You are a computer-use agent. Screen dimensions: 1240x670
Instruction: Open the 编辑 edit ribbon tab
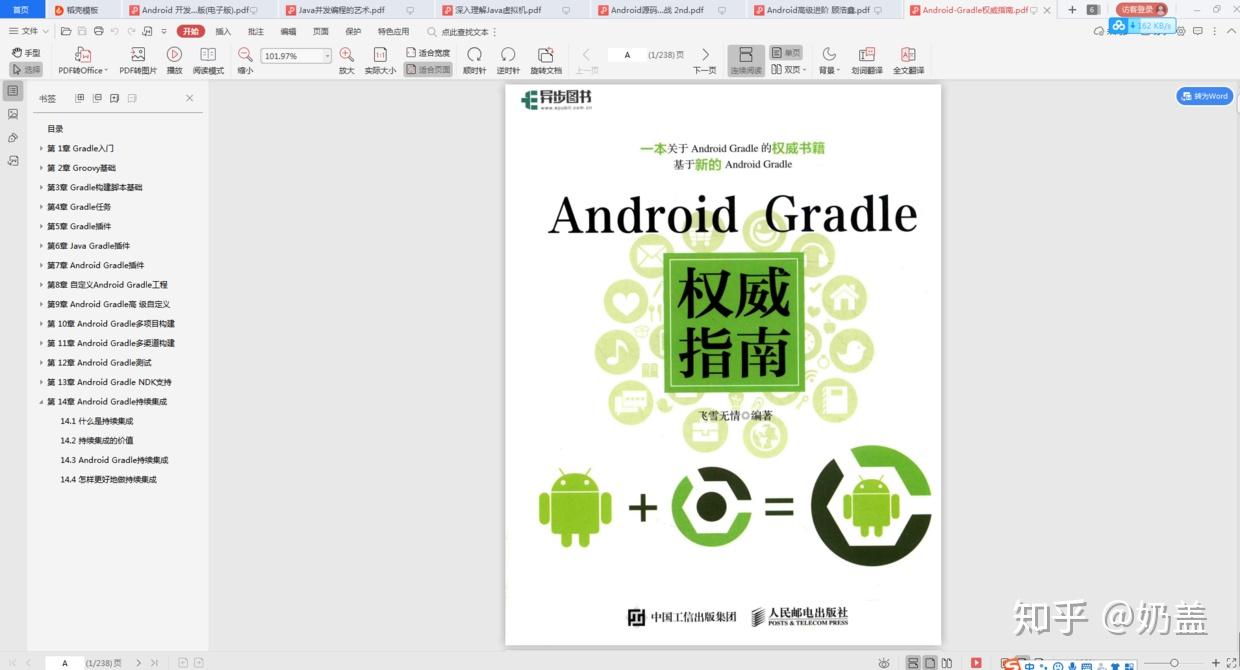(288, 32)
